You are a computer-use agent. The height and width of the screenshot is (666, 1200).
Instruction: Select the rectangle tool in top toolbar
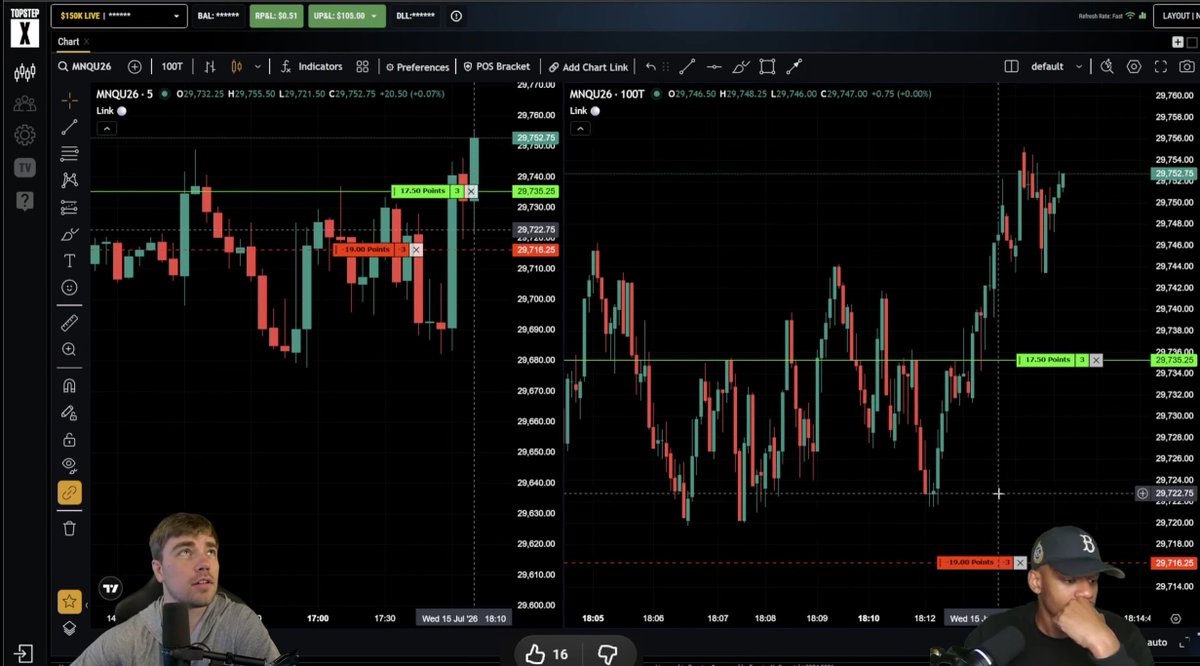click(767, 67)
